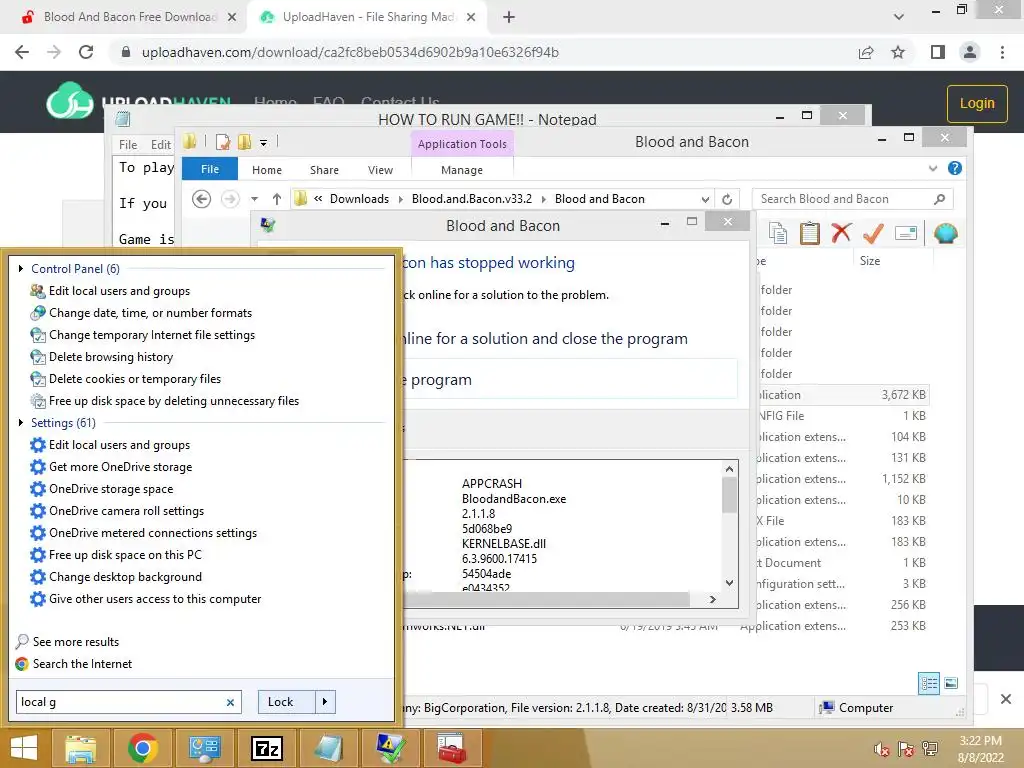Open the red toolbox icon on taskbar

pos(452,748)
